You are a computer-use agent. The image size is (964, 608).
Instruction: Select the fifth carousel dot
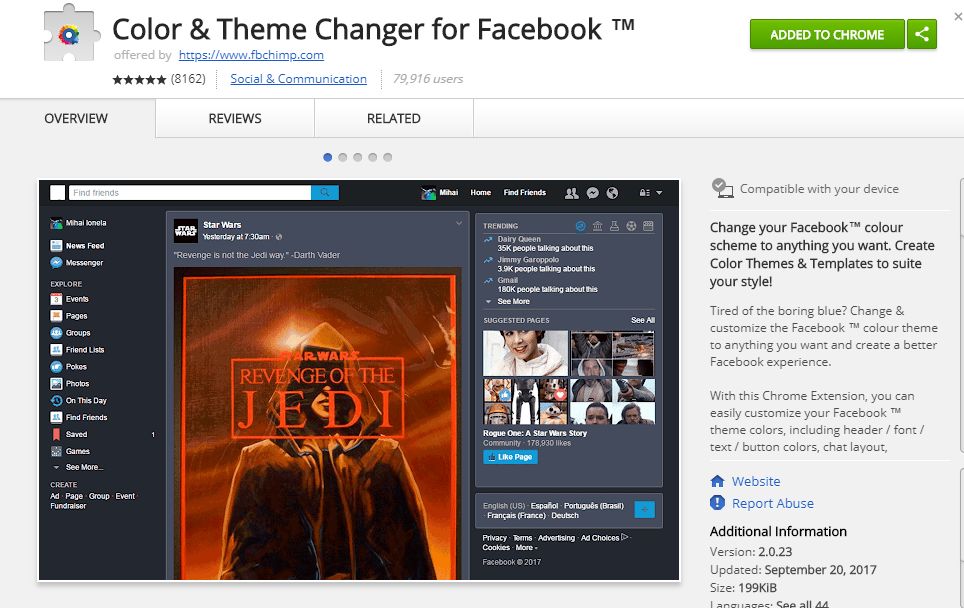coord(387,157)
